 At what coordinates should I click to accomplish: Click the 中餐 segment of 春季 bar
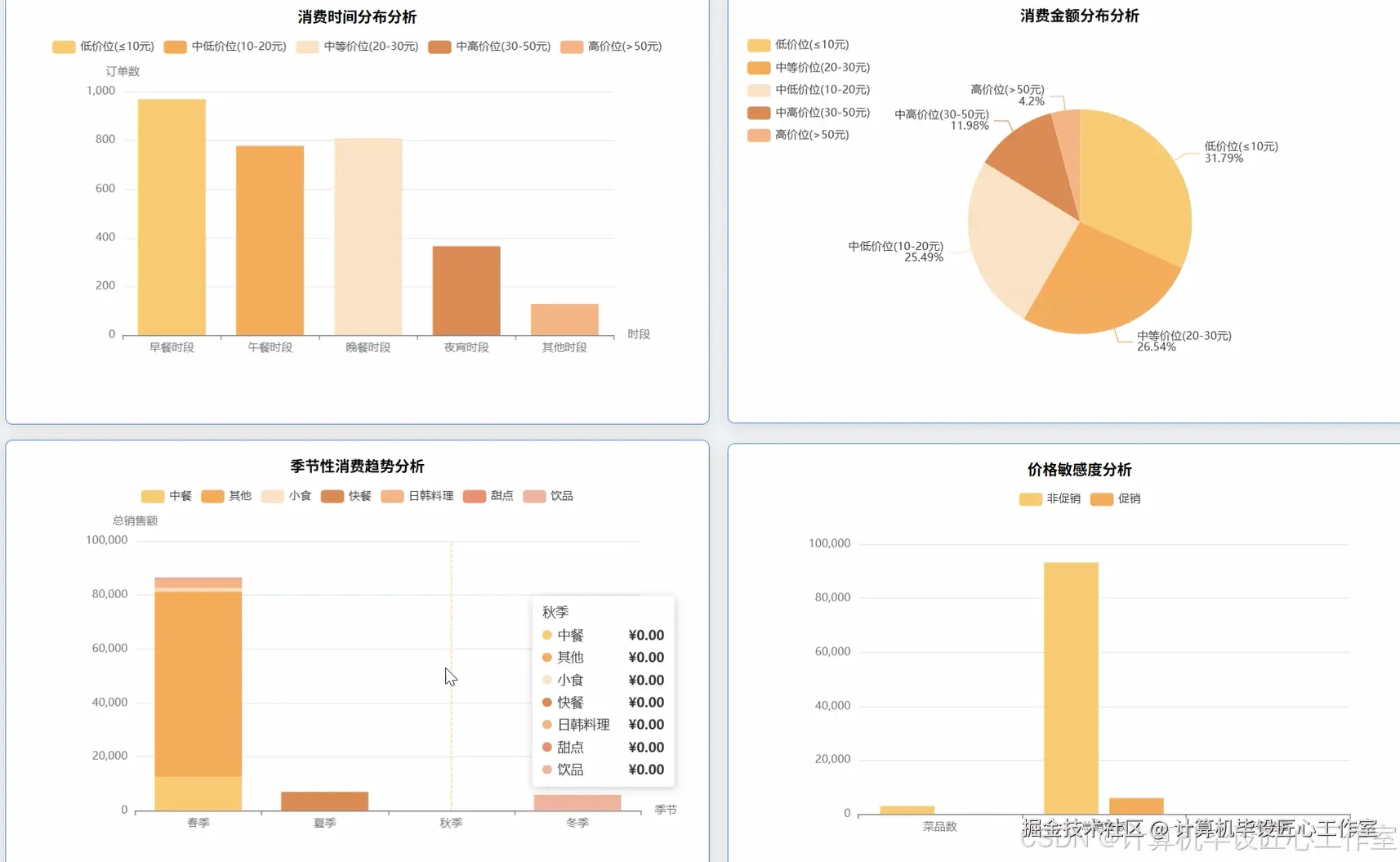point(198,793)
